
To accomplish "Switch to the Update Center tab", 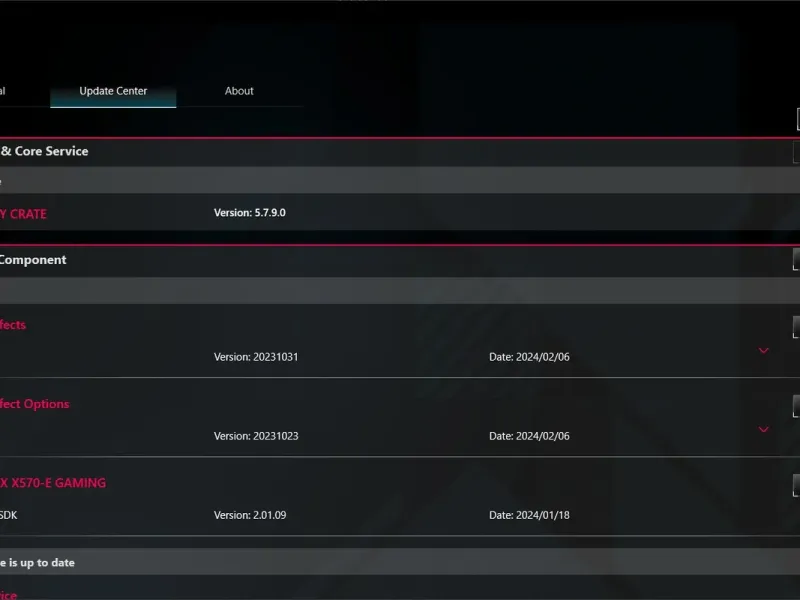I will coord(113,91).
